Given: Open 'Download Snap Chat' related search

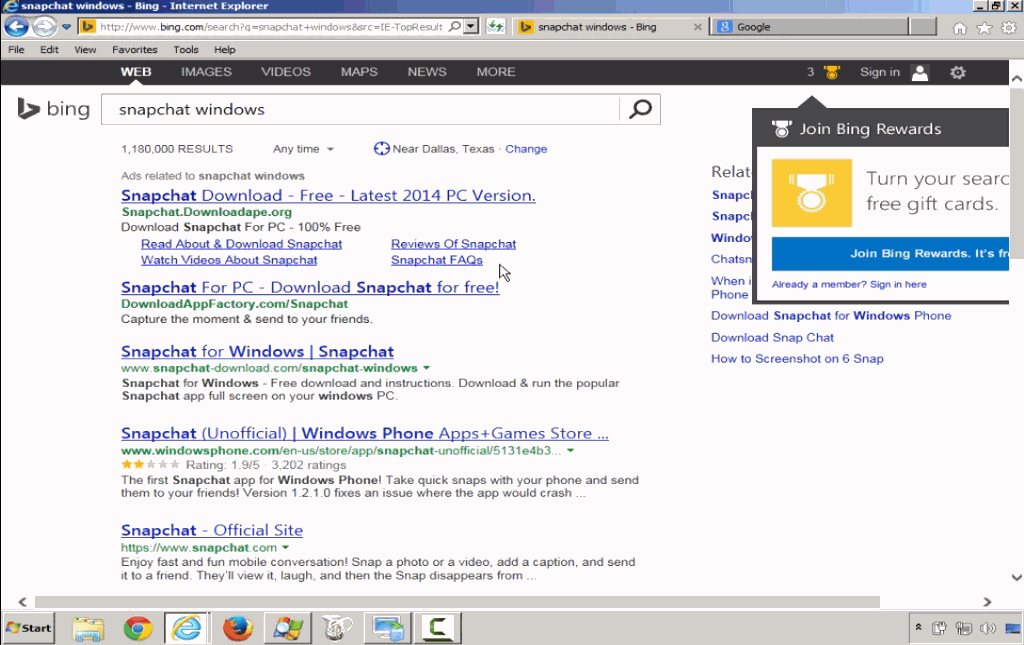Looking at the screenshot, I should pyautogui.click(x=772, y=338).
